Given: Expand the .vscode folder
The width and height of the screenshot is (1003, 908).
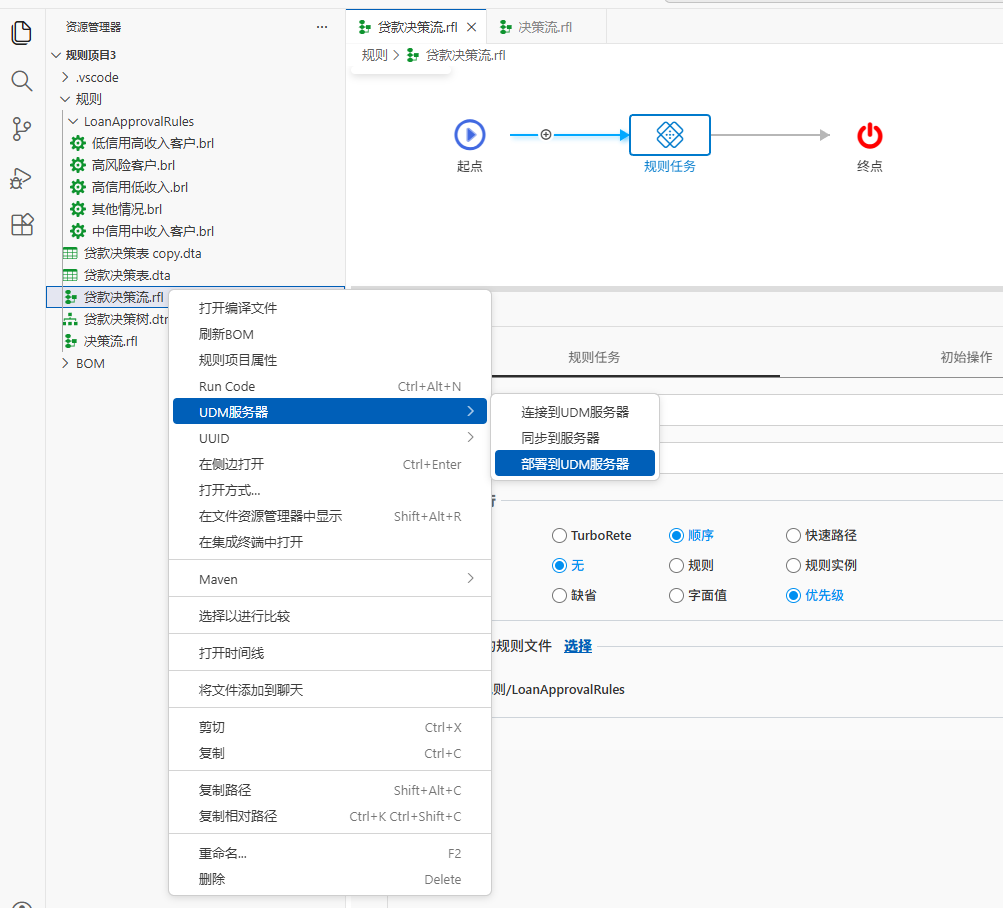Looking at the screenshot, I should [x=66, y=77].
